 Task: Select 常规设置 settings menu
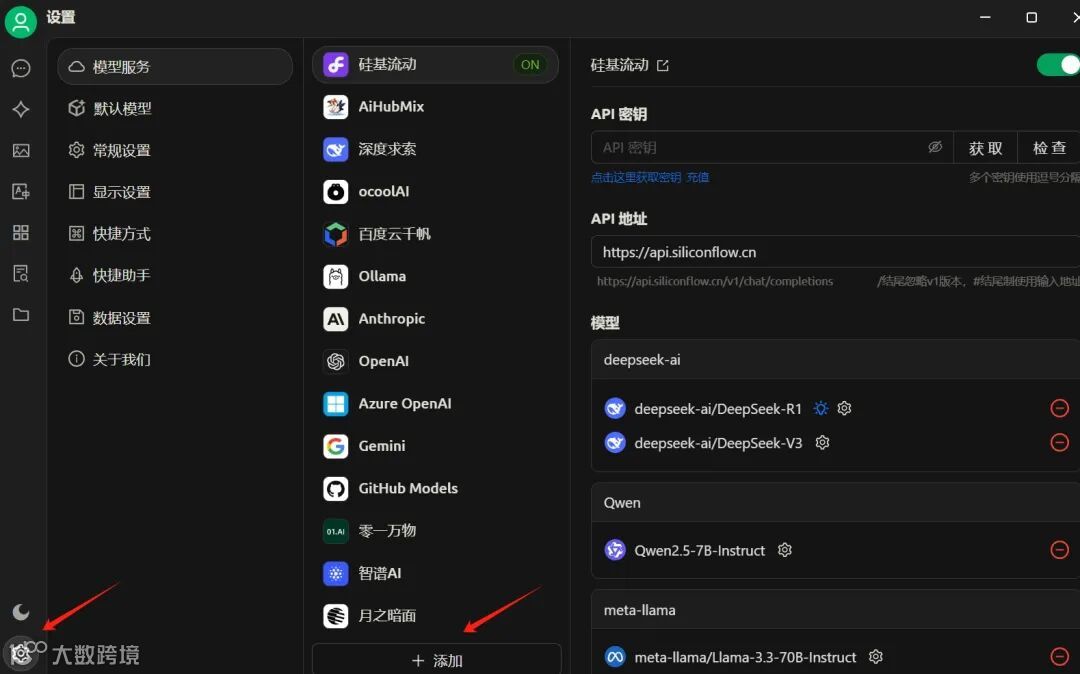[175, 150]
